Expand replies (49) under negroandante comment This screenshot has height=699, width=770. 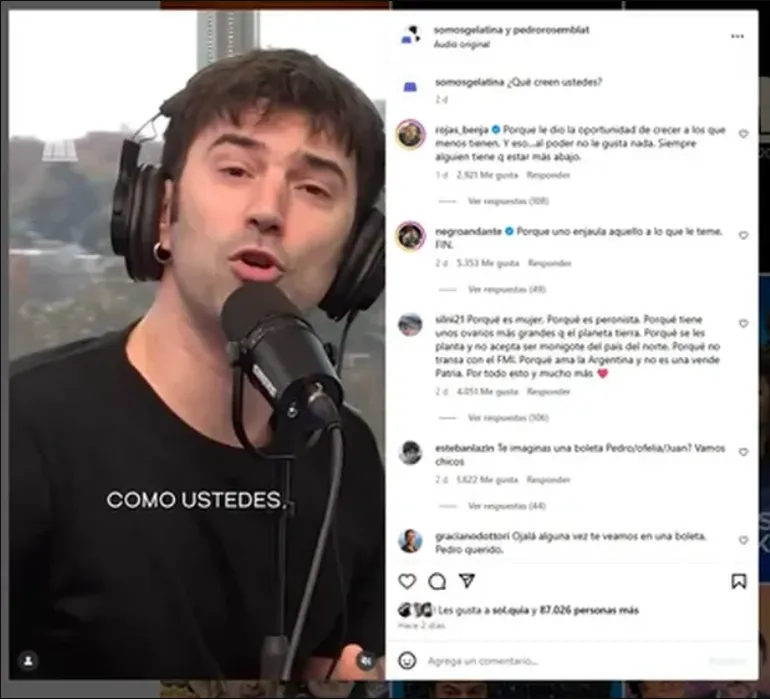coord(507,289)
